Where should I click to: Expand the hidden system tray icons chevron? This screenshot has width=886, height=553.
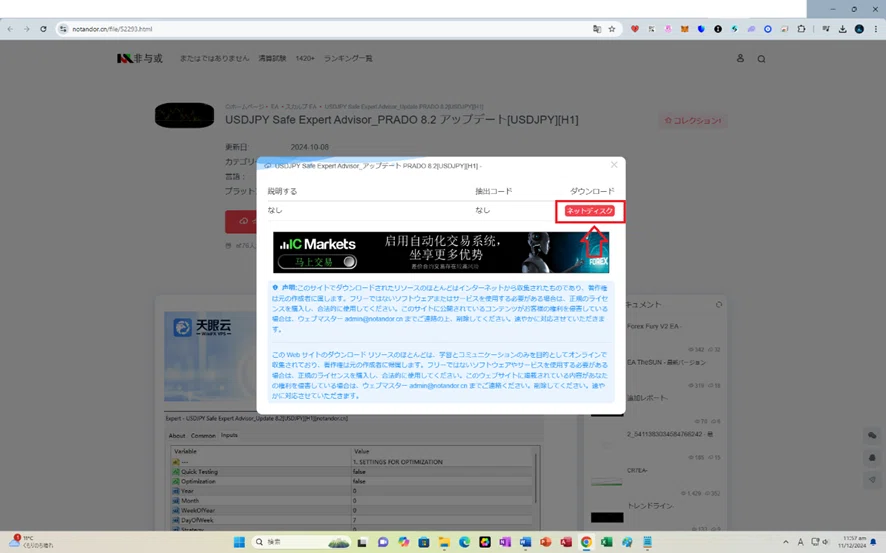(x=785, y=542)
